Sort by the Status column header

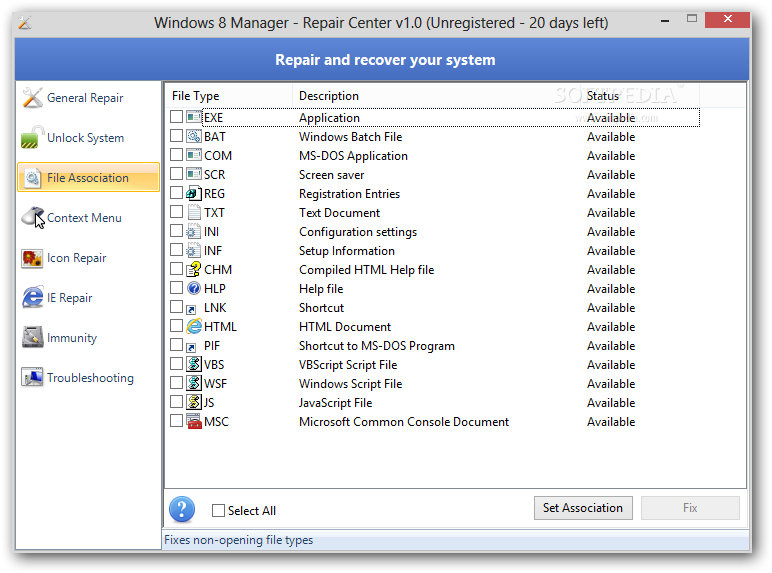click(639, 96)
